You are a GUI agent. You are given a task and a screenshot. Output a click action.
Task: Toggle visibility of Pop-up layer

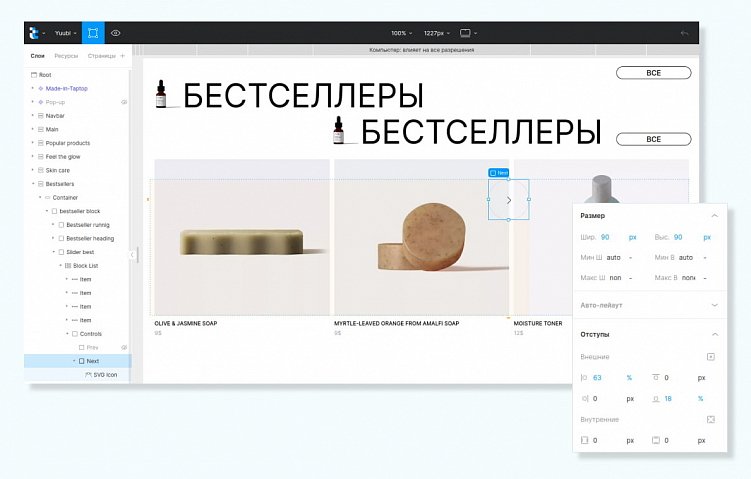point(124,102)
